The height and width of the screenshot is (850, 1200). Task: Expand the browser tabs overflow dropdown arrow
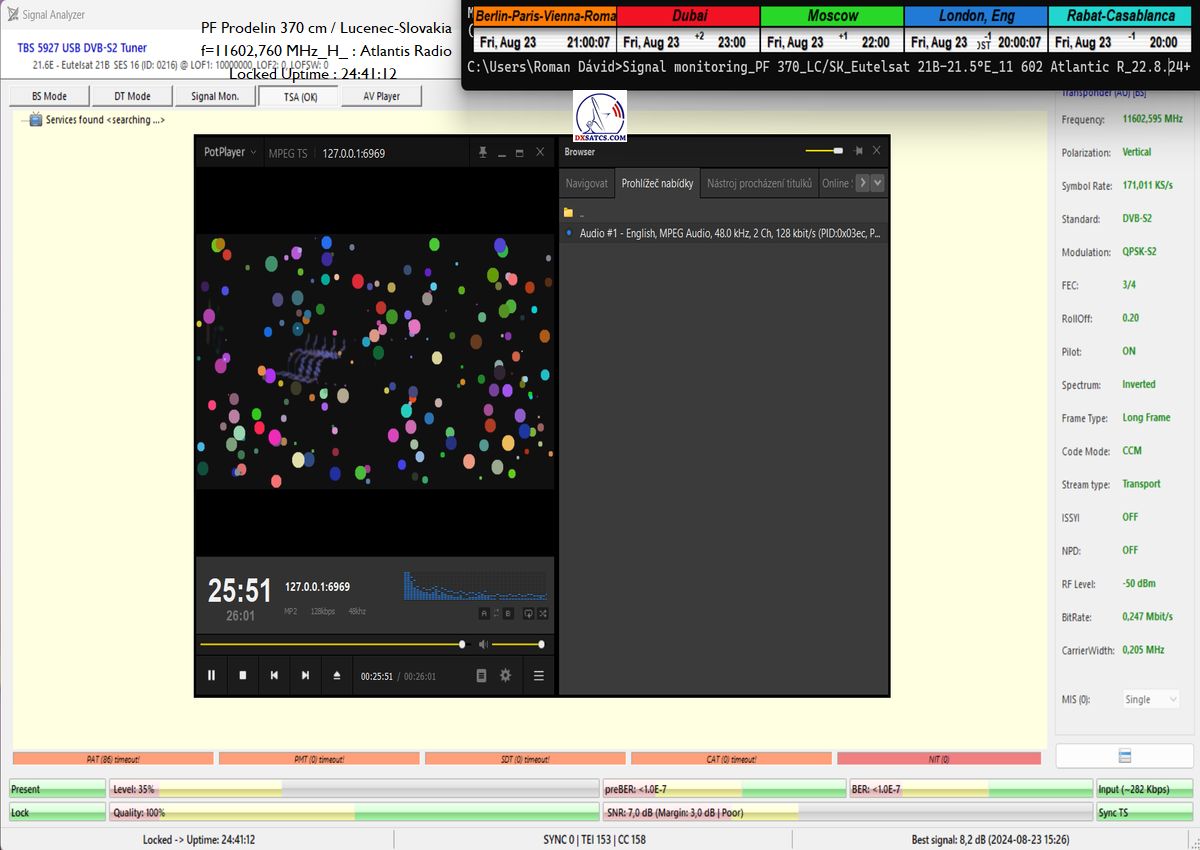coord(878,183)
